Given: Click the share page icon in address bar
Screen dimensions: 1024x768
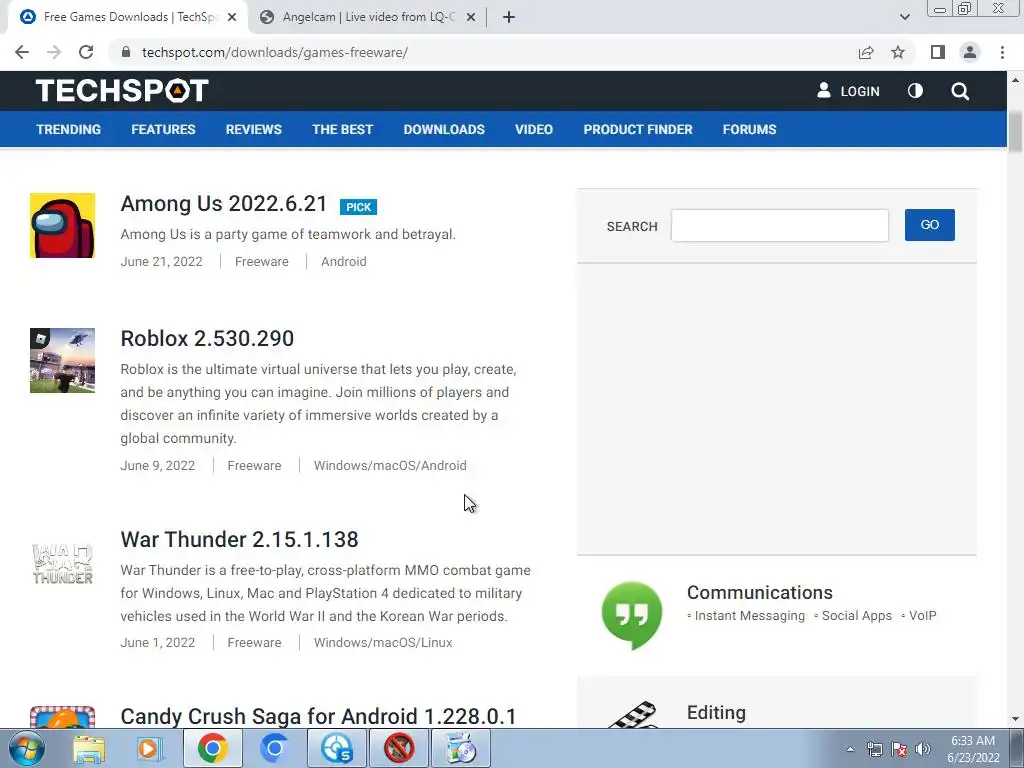Looking at the screenshot, I should 866,52.
